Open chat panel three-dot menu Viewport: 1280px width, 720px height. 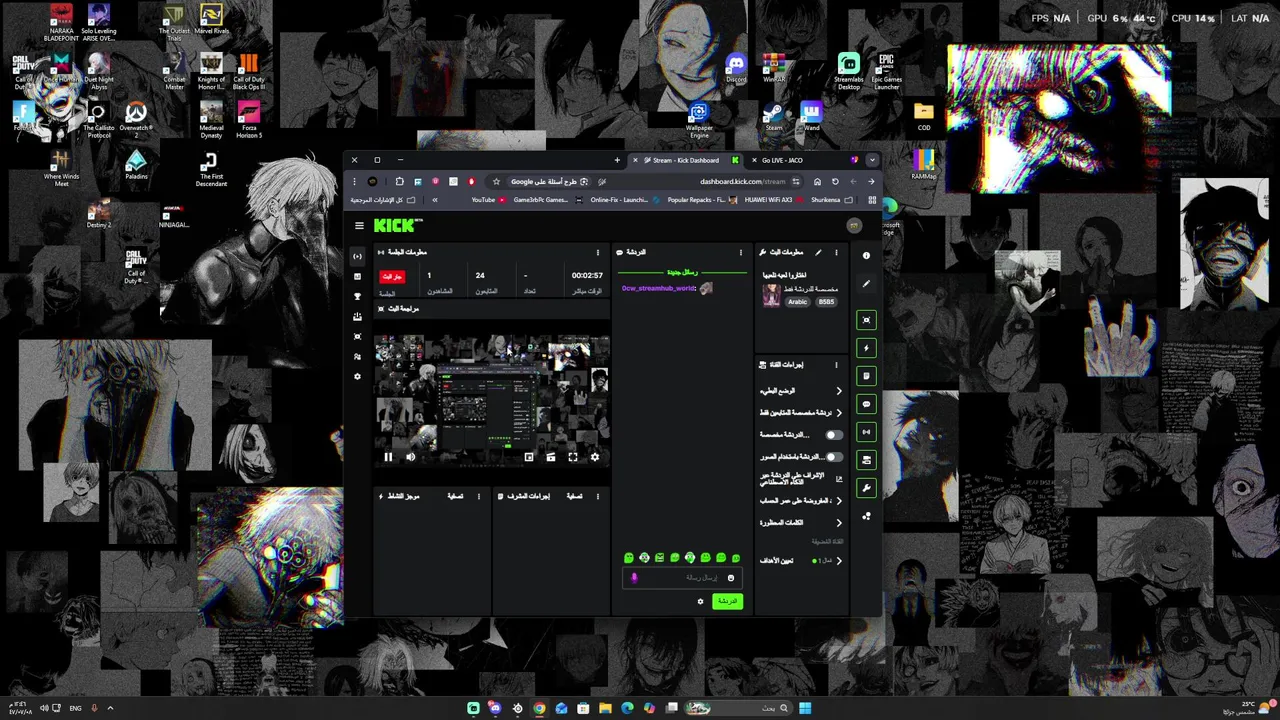point(741,252)
